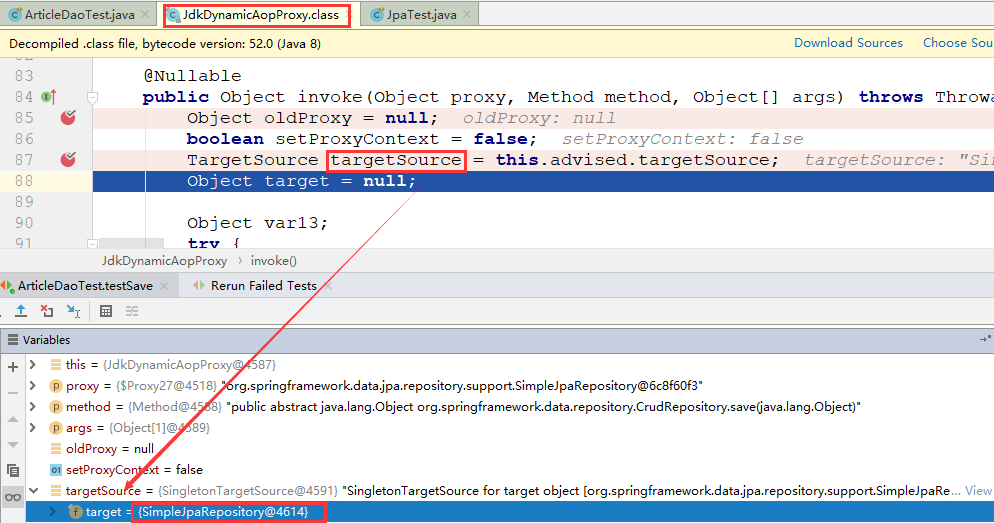Close the Rerun Failed Tests debug tab
Image resolution: width=994 pixels, height=523 pixels.
[x=328, y=286]
